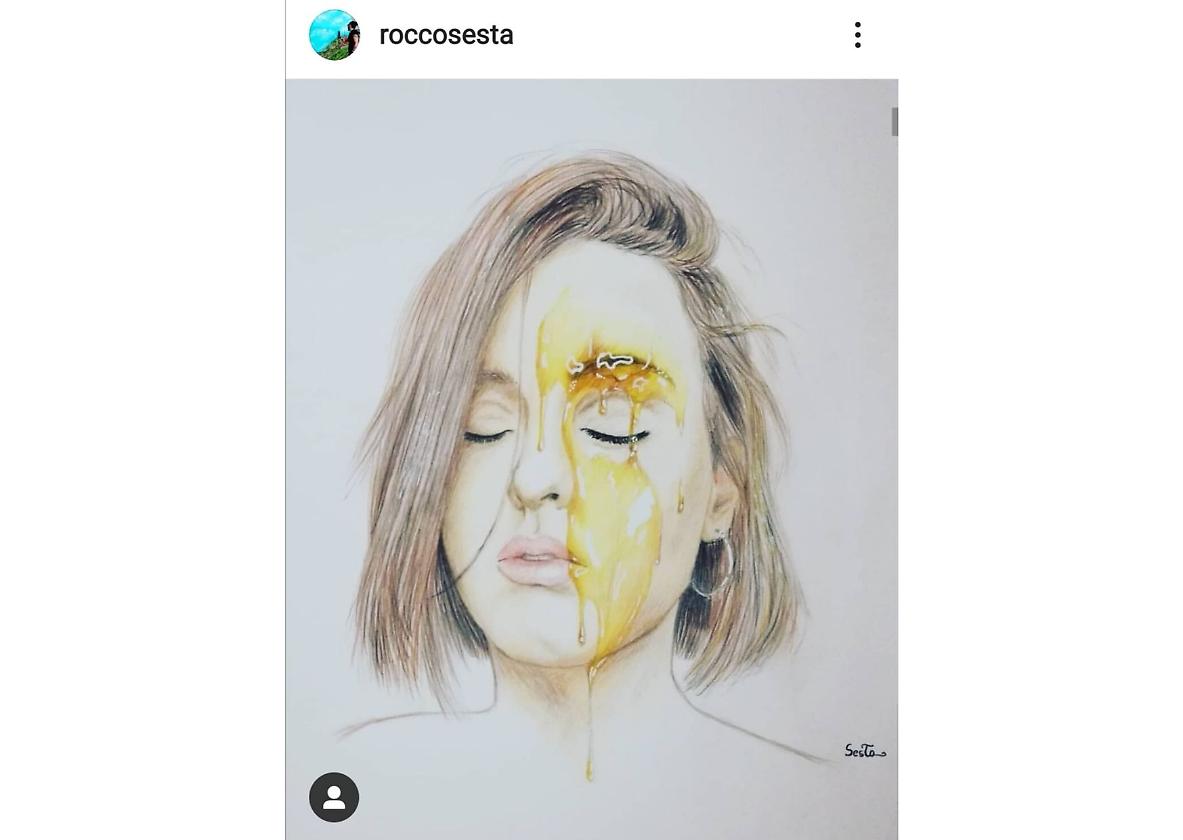This screenshot has height=840, width=1183.
Task: Click the Sesta signature on the drawing
Action: coord(865,751)
